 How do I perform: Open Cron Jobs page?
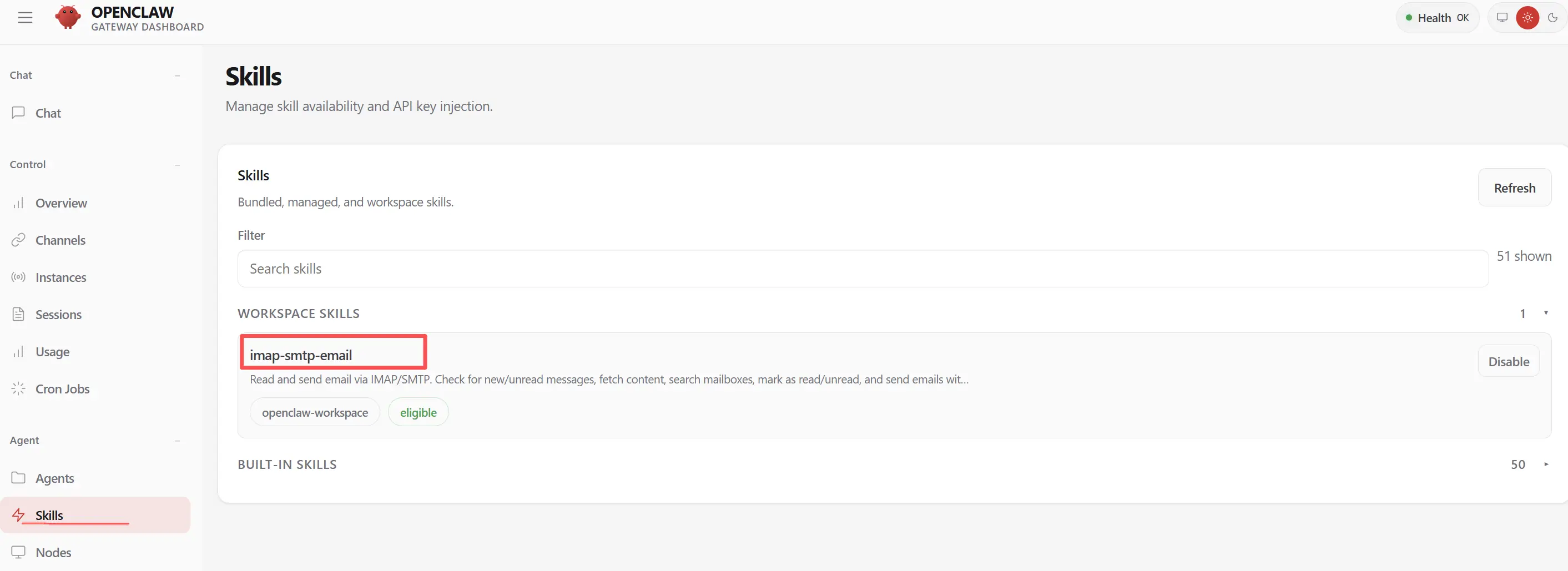click(62, 389)
